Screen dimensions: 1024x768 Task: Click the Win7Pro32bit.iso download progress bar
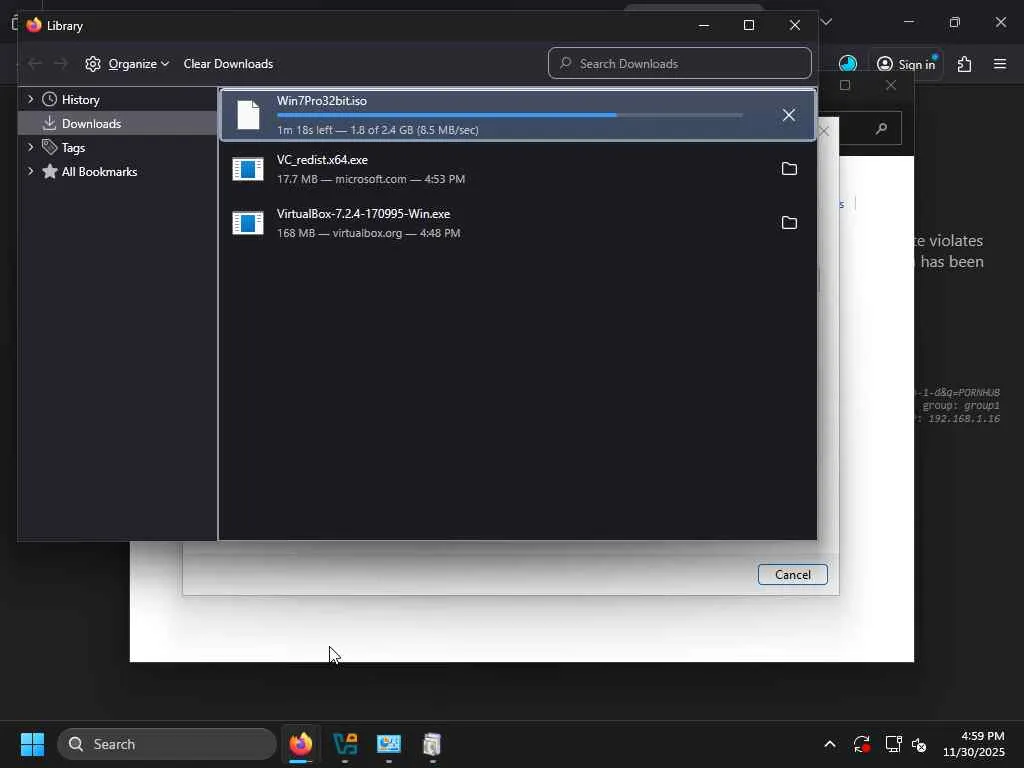click(509, 115)
